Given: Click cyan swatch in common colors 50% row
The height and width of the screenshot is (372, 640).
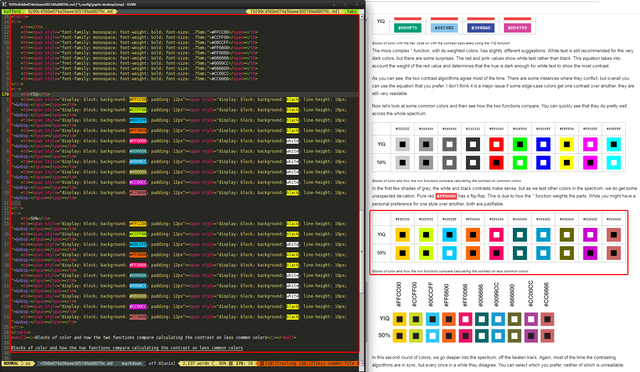Looking at the screenshot, I should click(613, 163).
